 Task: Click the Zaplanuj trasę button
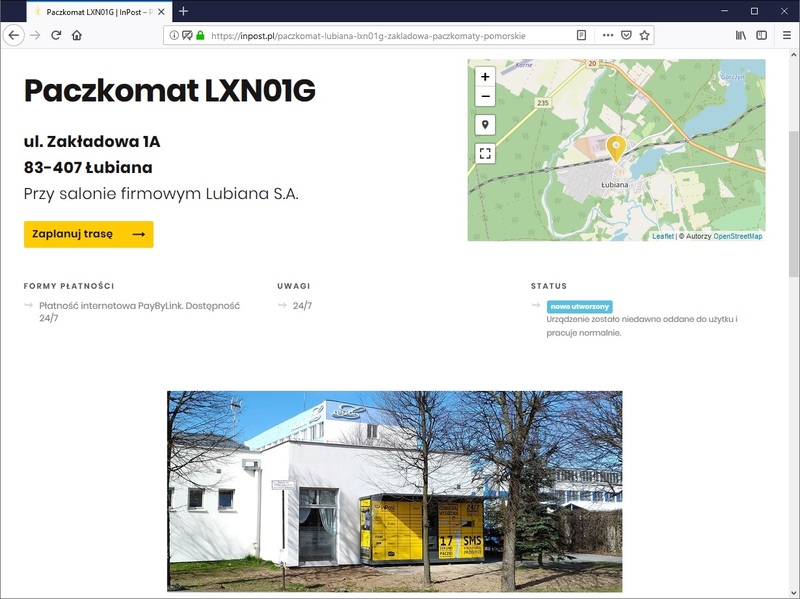[x=88, y=234]
